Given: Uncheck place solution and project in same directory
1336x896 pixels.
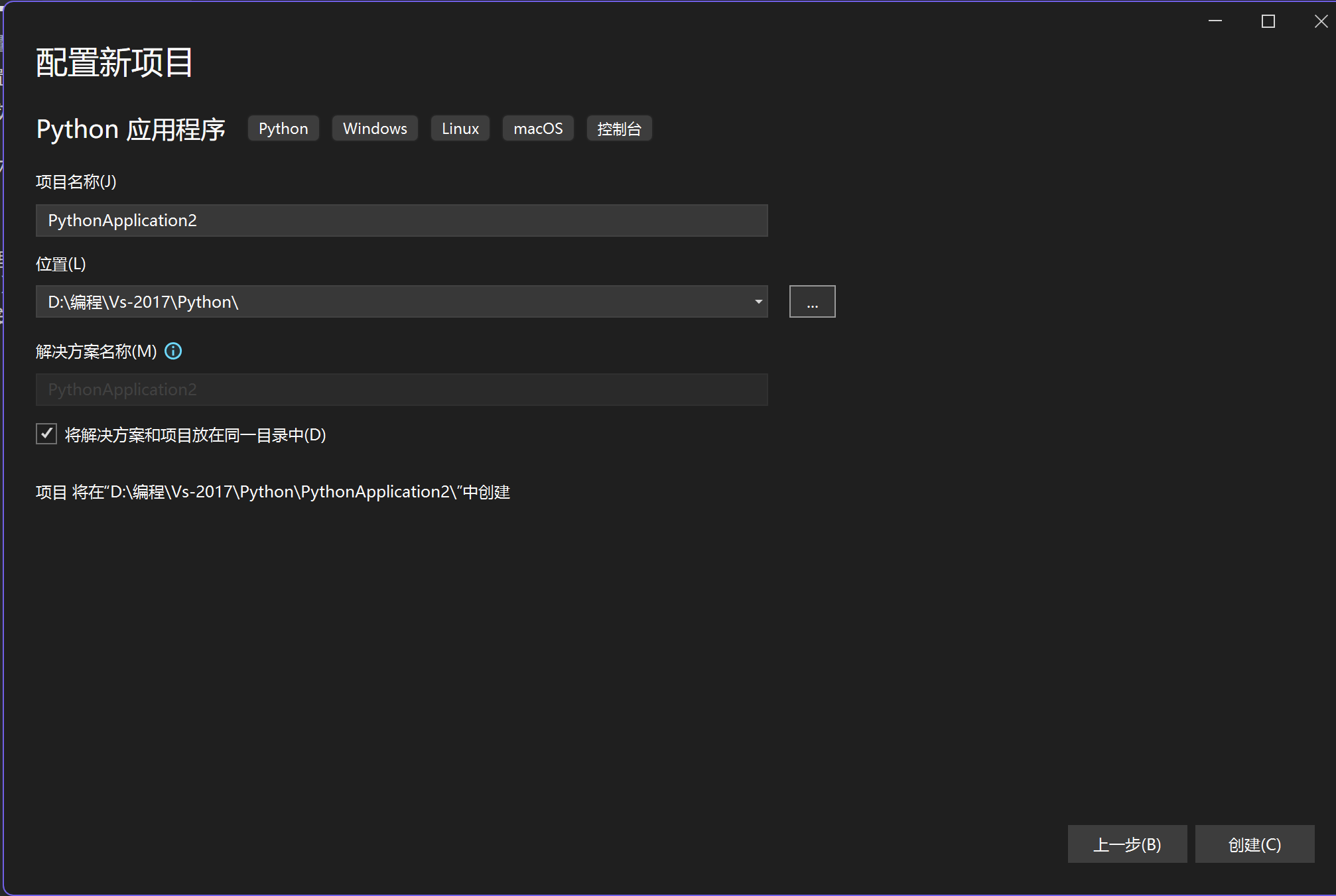Looking at the screenshot, I should [46, 434].
